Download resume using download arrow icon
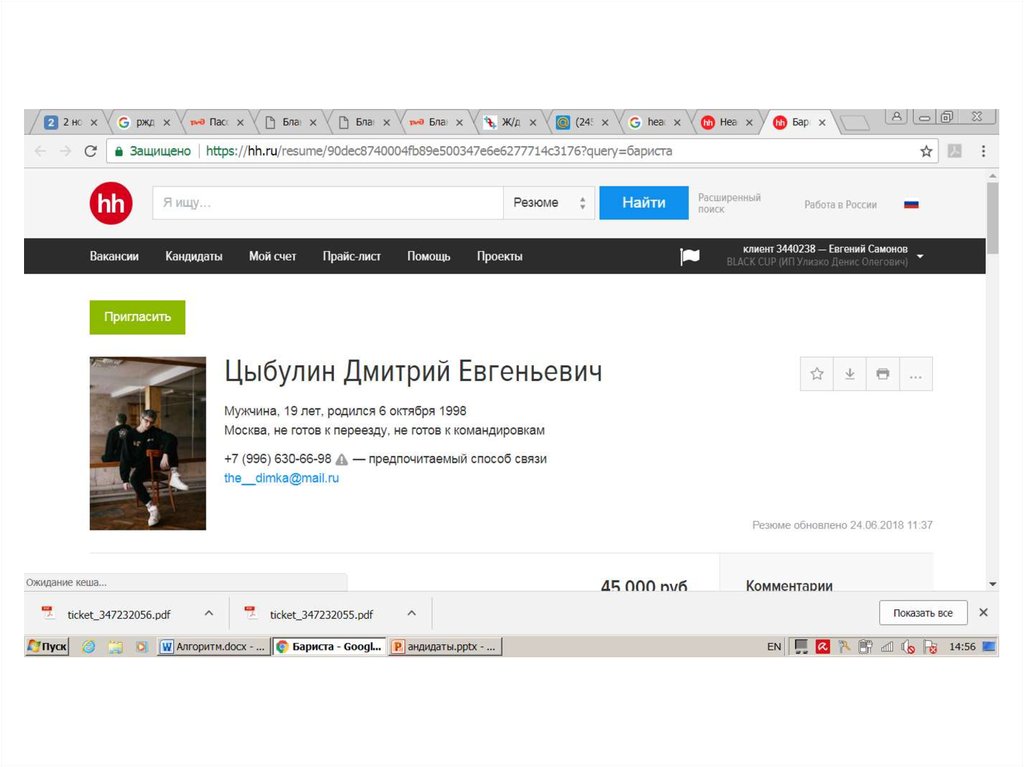 [850, 374]
